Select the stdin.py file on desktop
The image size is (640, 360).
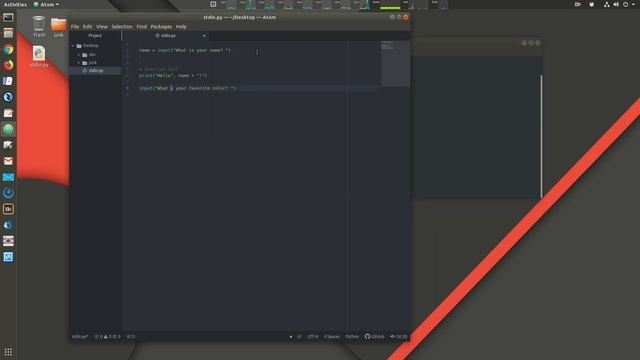point(39,56)
